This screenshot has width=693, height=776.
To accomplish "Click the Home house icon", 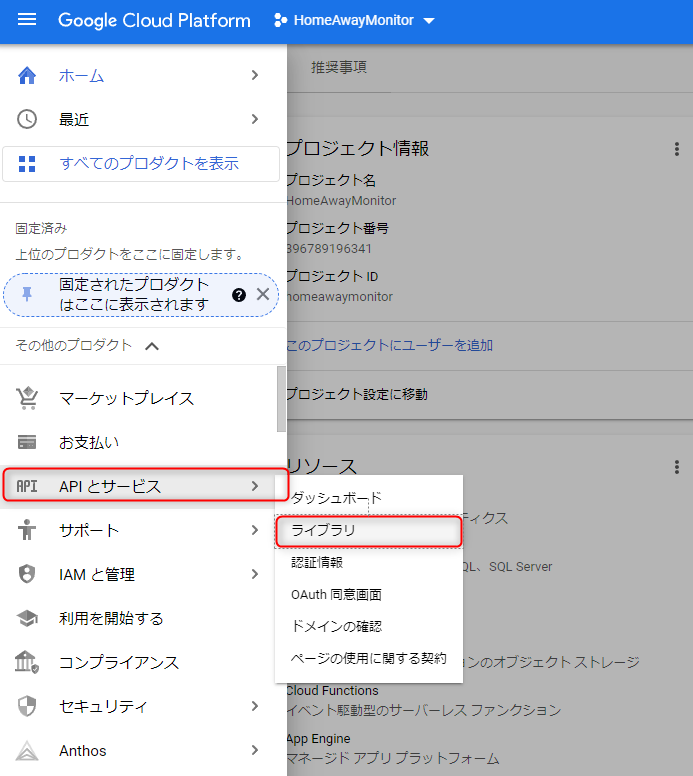I will tap(27, 75).
